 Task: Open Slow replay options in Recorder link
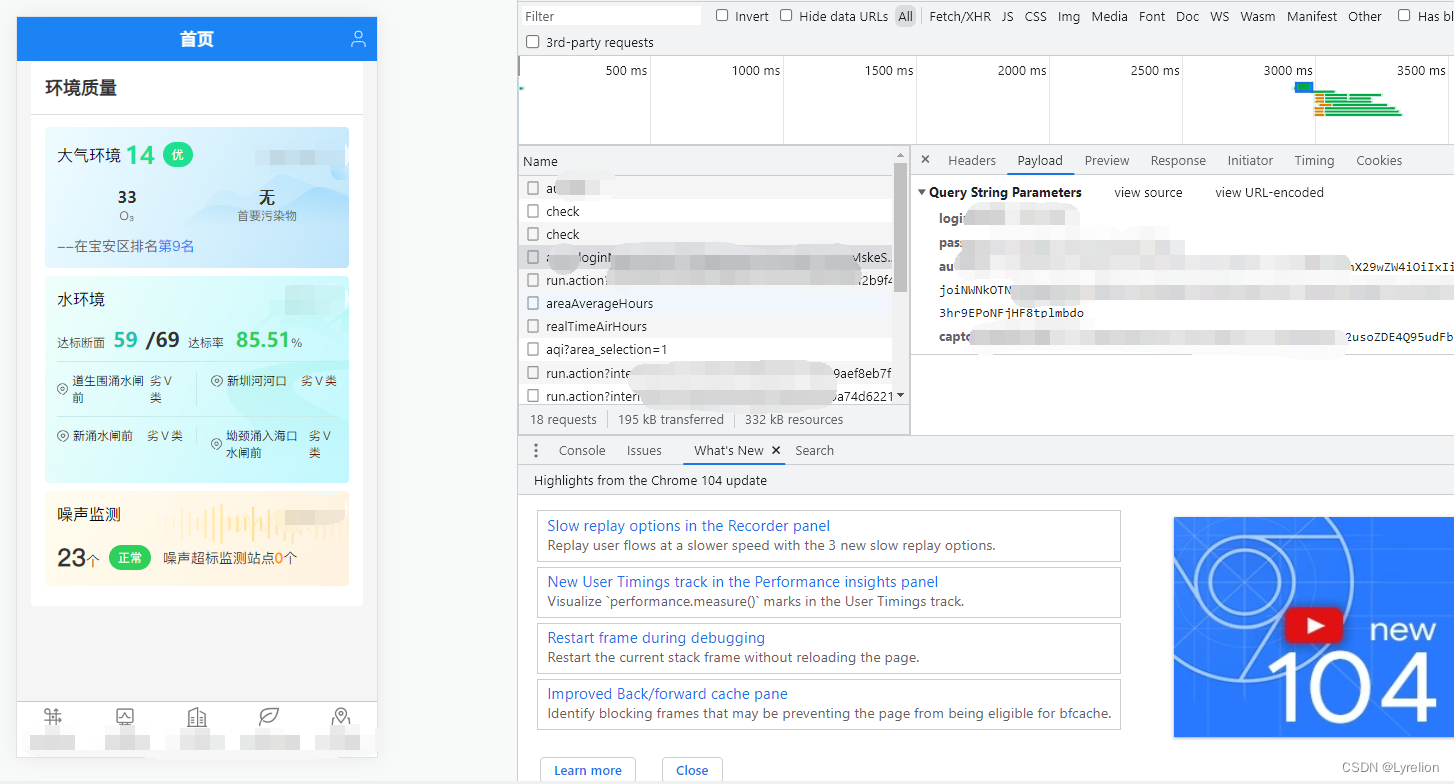[689, 526]
